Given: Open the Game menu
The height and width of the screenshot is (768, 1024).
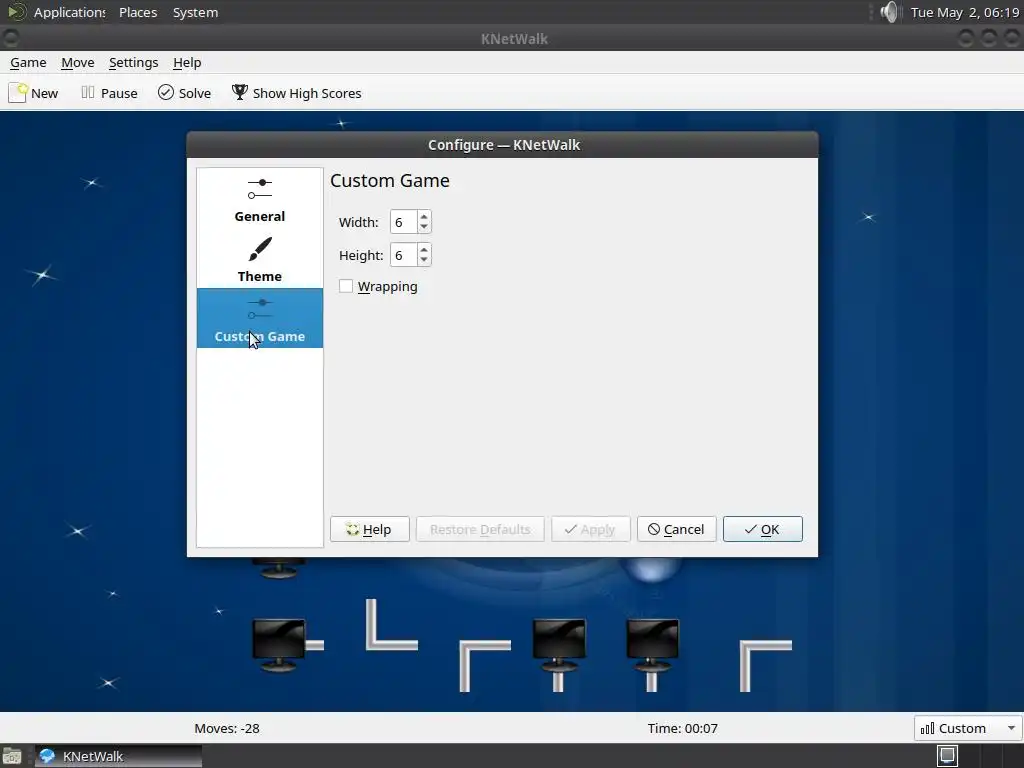Looking at the screenshot, I should pyautogui.click(x=28, y=63).
